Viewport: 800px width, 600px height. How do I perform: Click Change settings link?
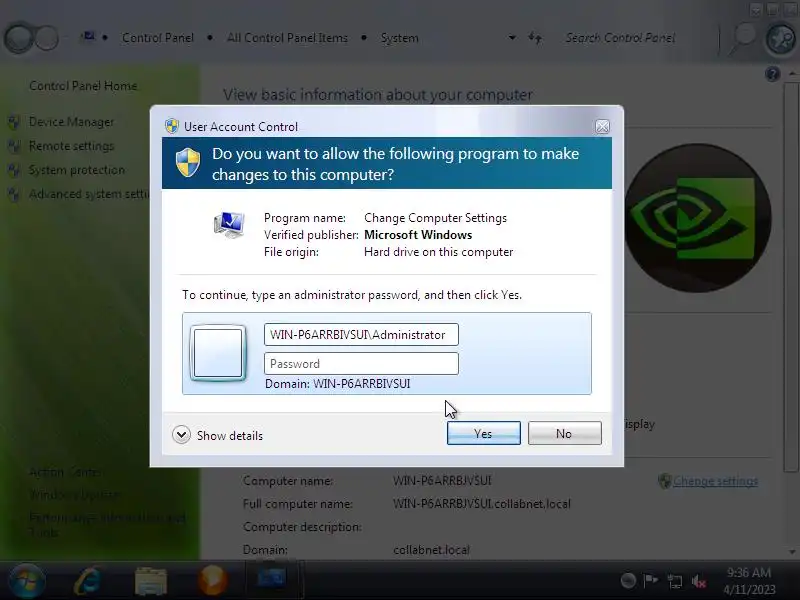click(x=715, y=481)
